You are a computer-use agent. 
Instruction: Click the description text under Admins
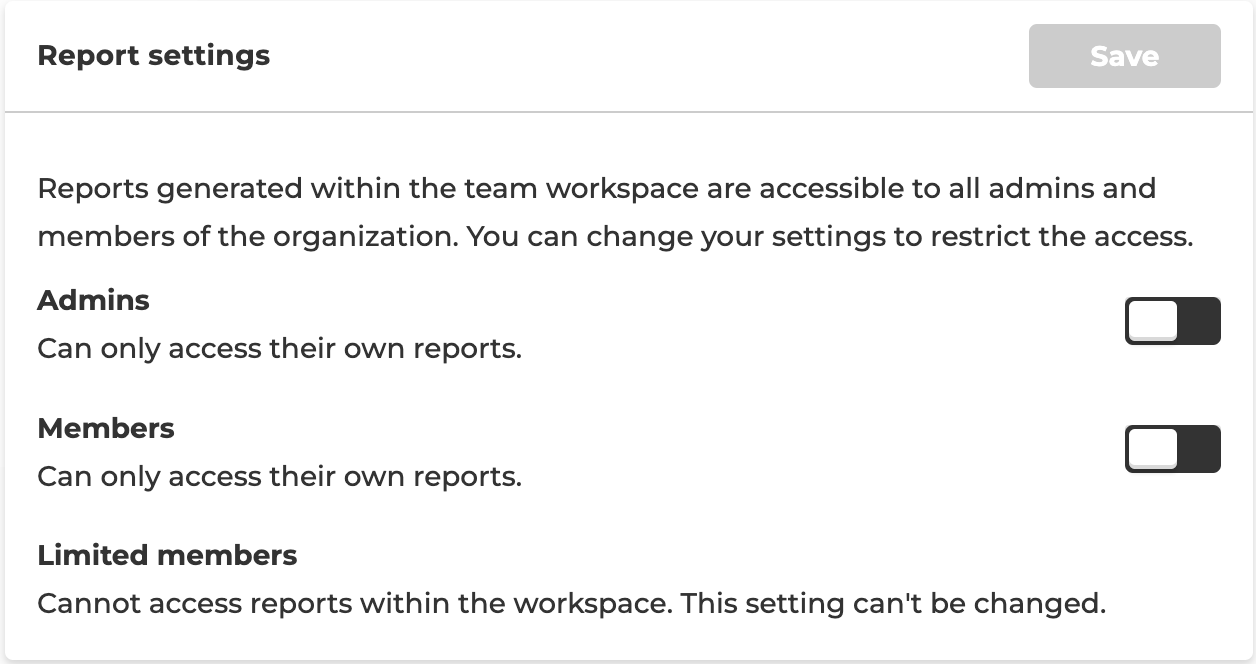[x=279, y=350]
